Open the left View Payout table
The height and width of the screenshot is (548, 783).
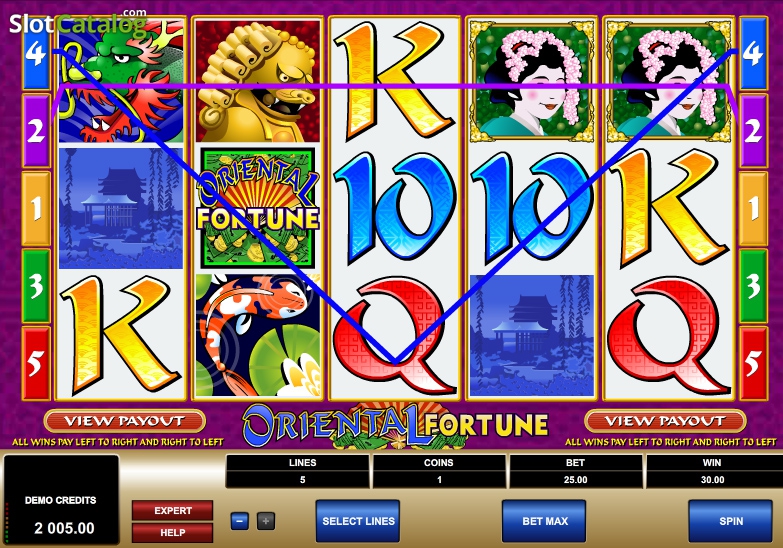[x=124, y=421]
